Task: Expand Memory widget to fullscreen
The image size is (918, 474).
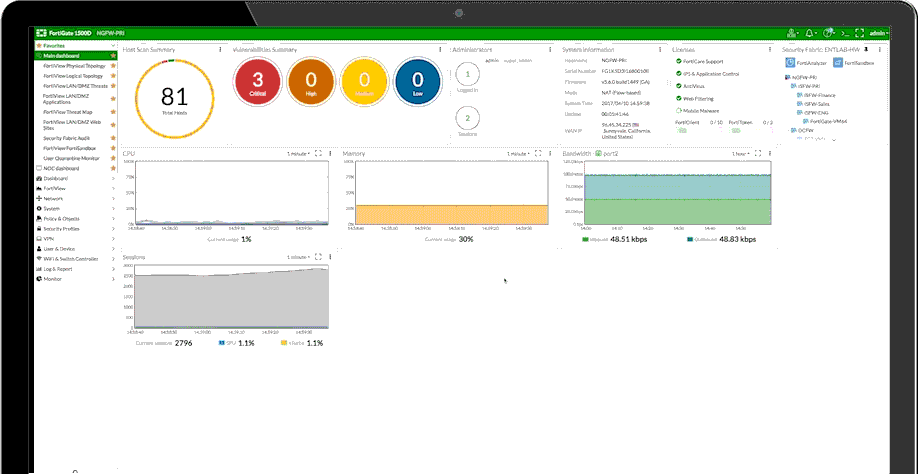Action: tap(538, 153)
